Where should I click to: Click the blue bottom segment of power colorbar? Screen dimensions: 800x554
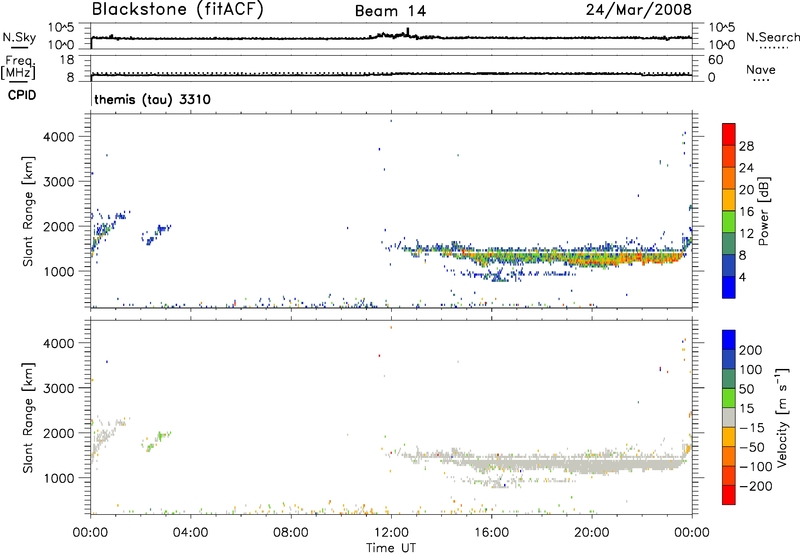coord(729,287)
